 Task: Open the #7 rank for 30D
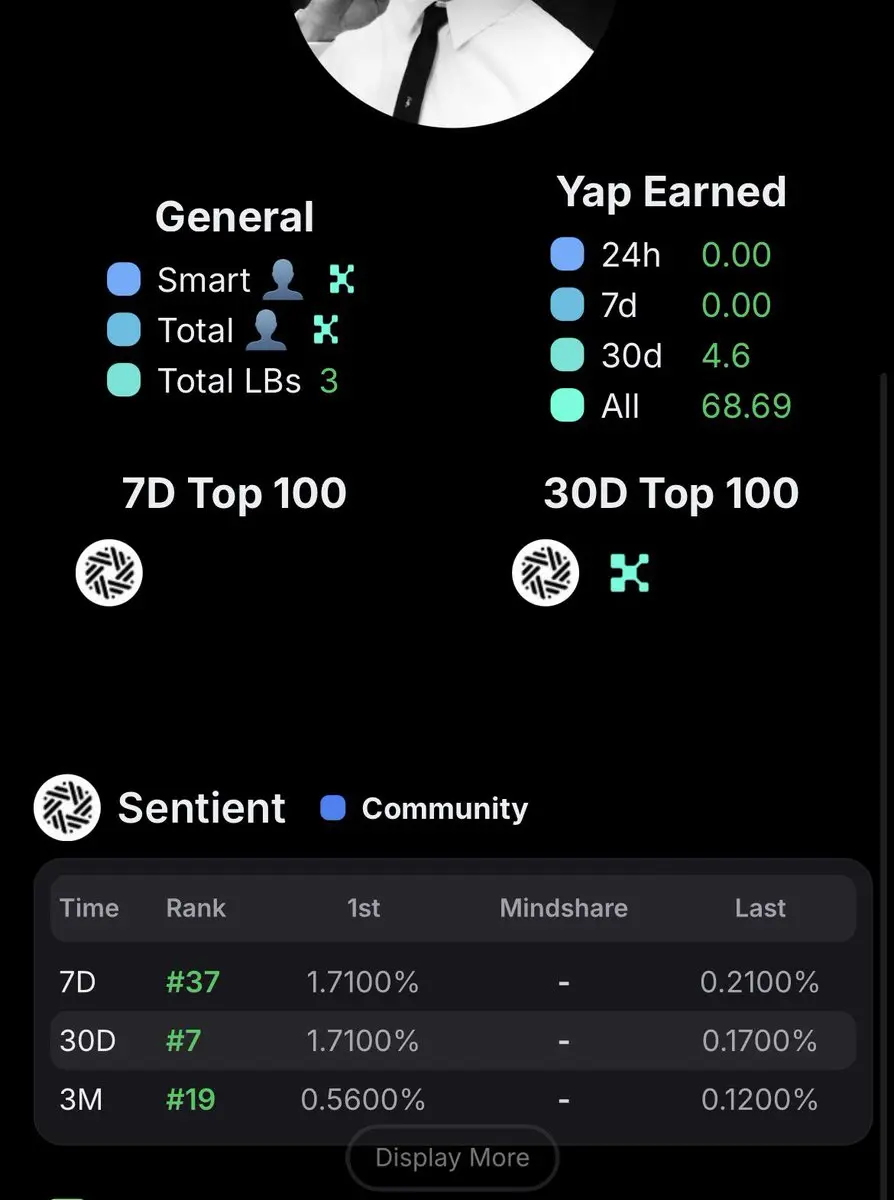tap(184, 1041)
